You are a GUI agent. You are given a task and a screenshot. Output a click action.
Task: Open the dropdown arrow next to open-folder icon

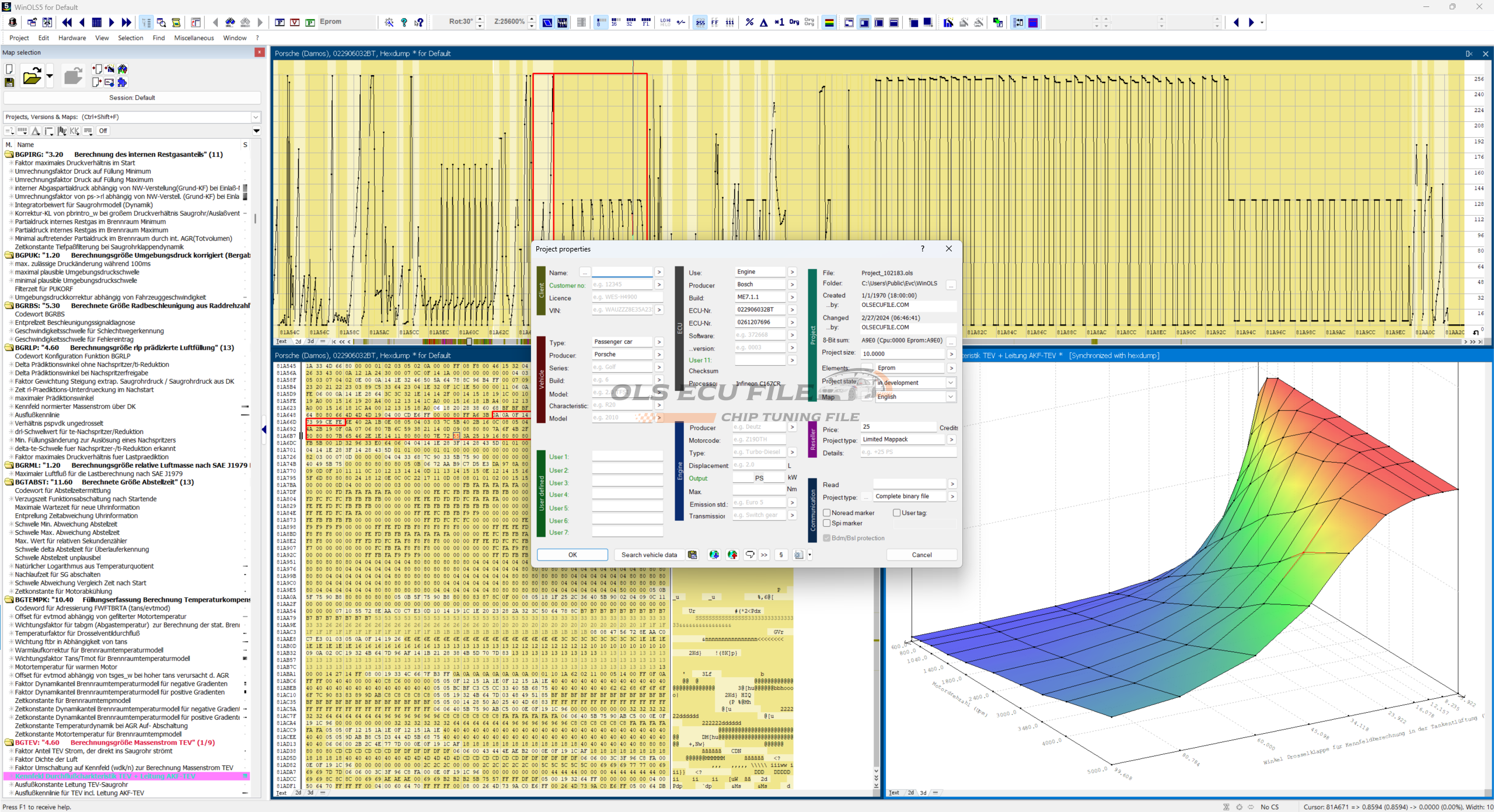(49, 76)
